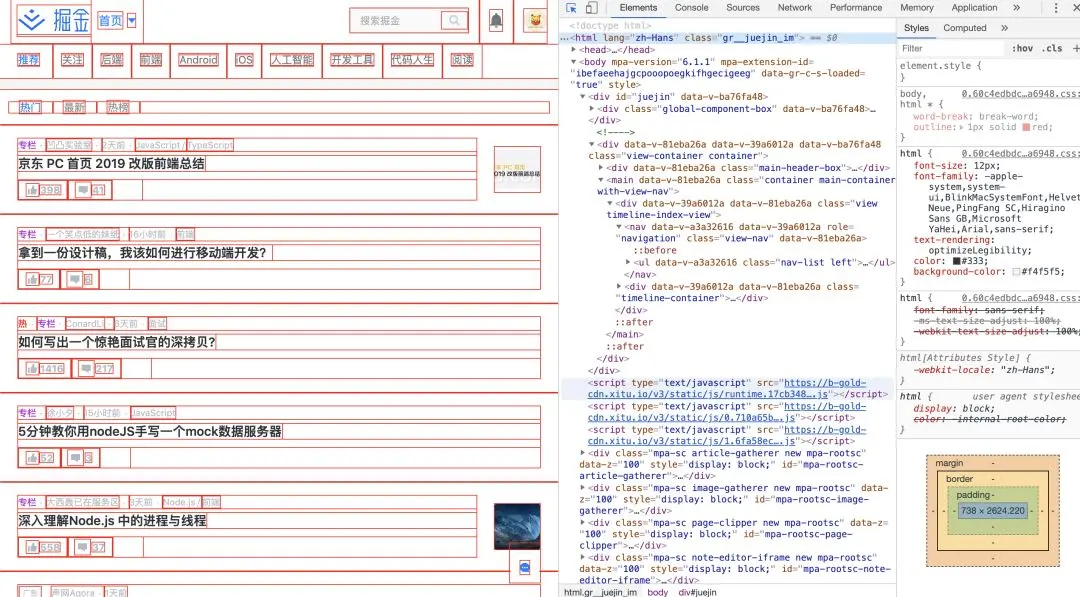Switch to the Computed styles tab
Screen dimensions: 1080x597
964,28
